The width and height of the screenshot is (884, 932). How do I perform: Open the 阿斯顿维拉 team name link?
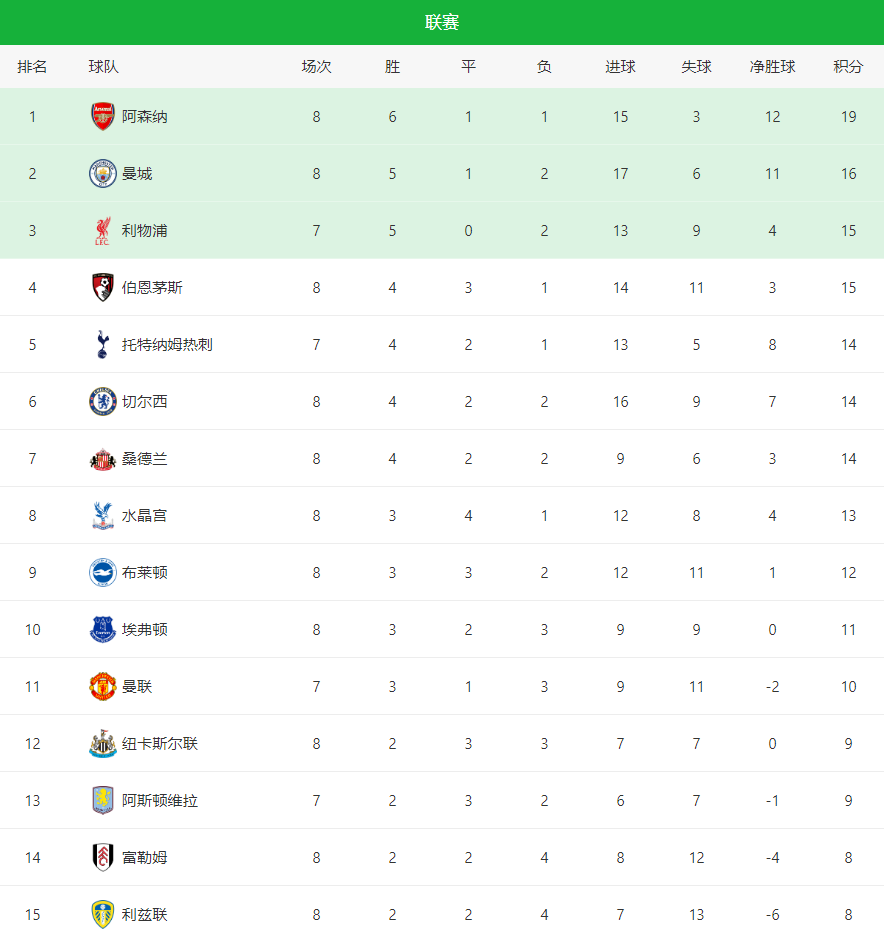click(160, 801)
